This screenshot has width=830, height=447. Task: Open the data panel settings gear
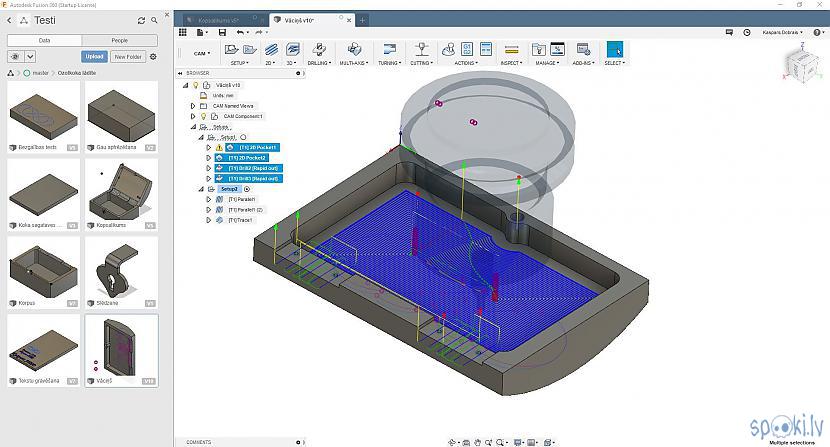(x=154, y=57)
